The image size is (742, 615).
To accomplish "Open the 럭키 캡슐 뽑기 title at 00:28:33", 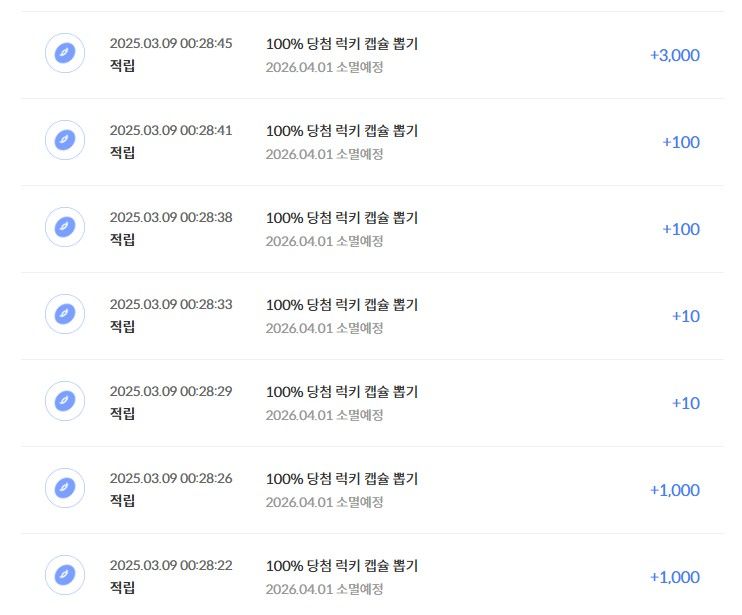I will coord(342,305).
